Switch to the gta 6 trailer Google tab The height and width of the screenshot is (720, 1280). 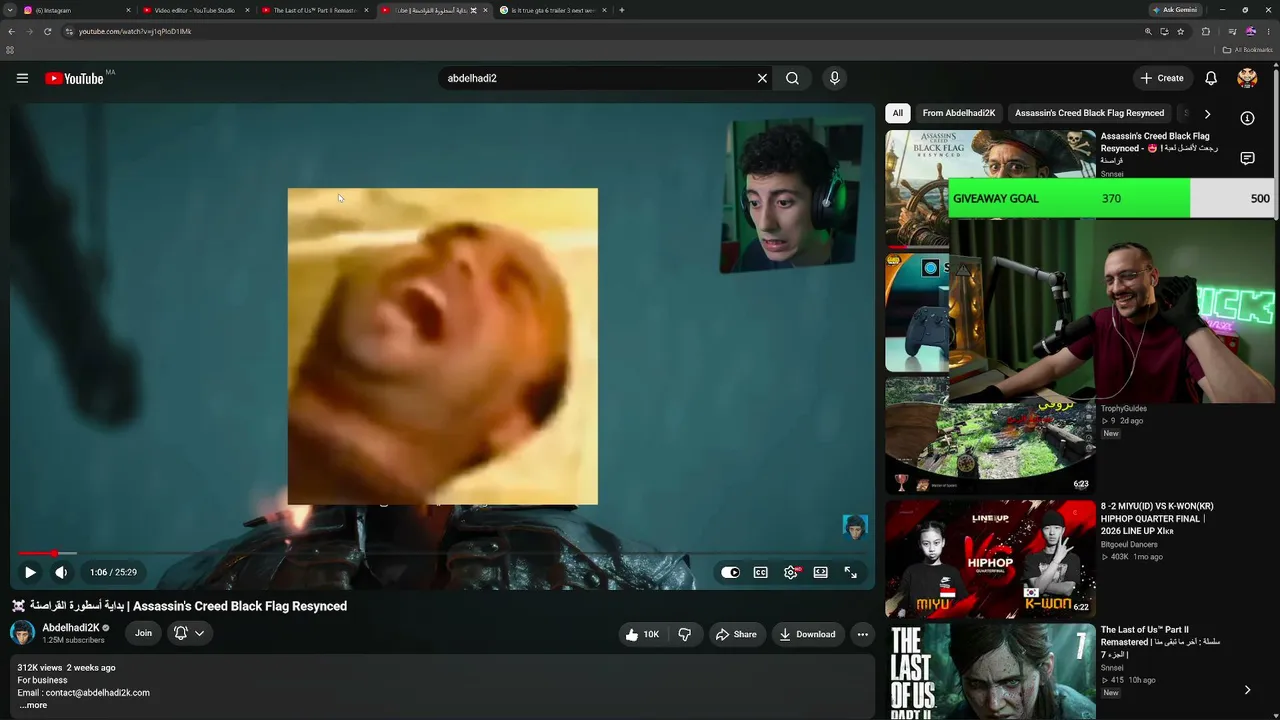tap(553, 10)
